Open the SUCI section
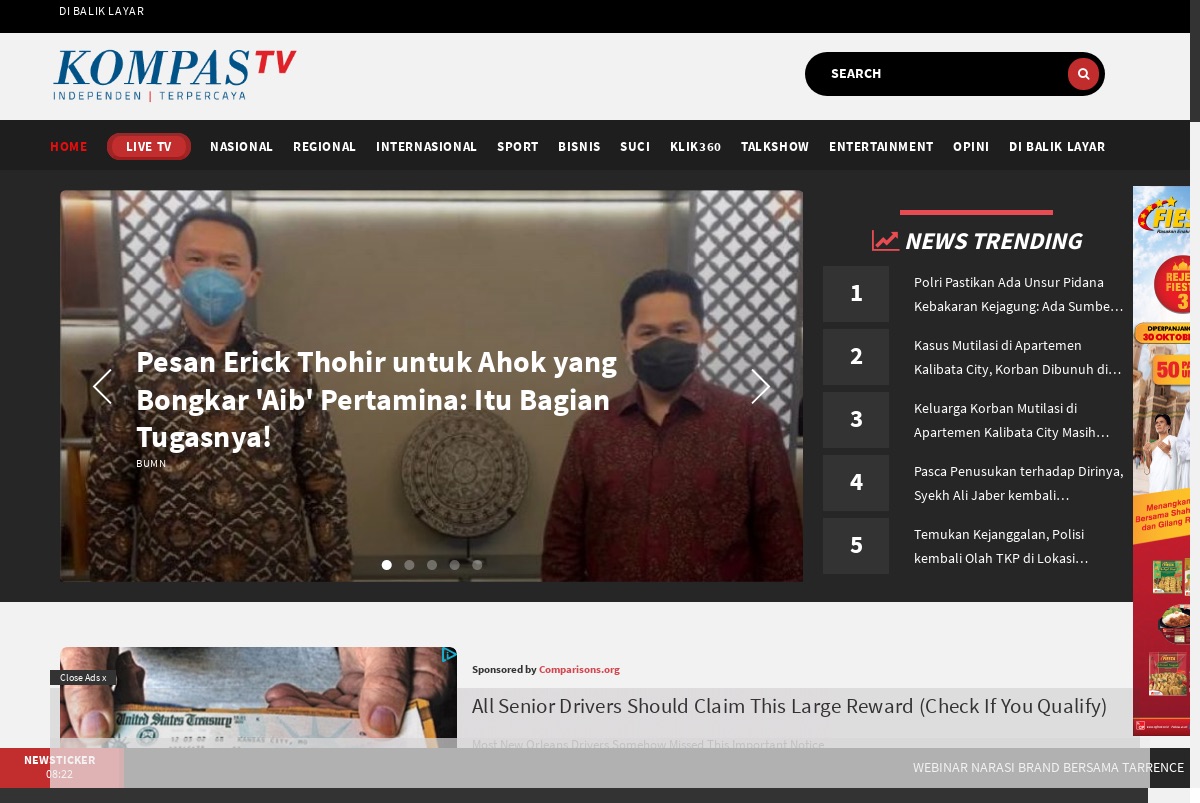The image size is (1200, 803). 635,147
